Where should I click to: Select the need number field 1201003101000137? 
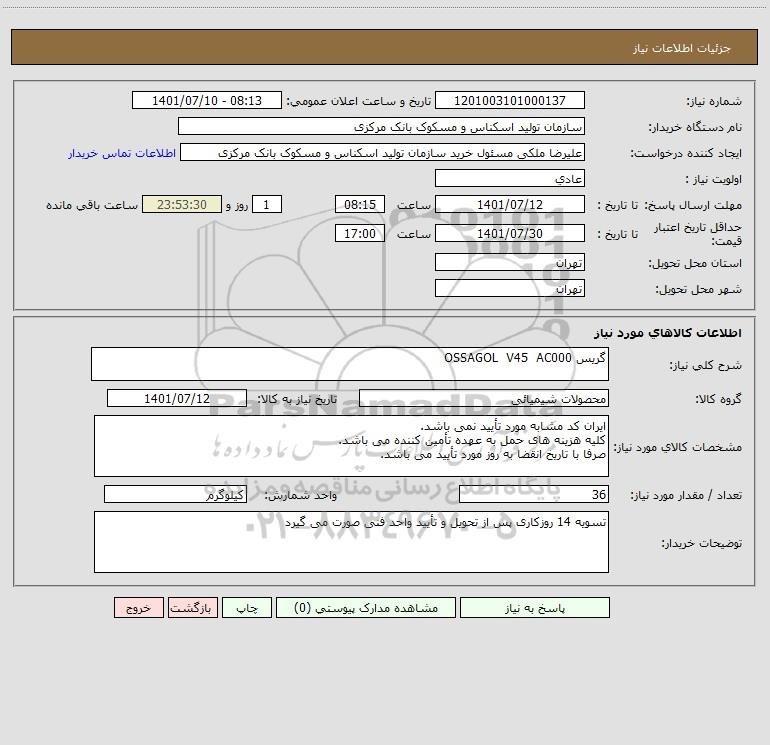pos(510,100)
